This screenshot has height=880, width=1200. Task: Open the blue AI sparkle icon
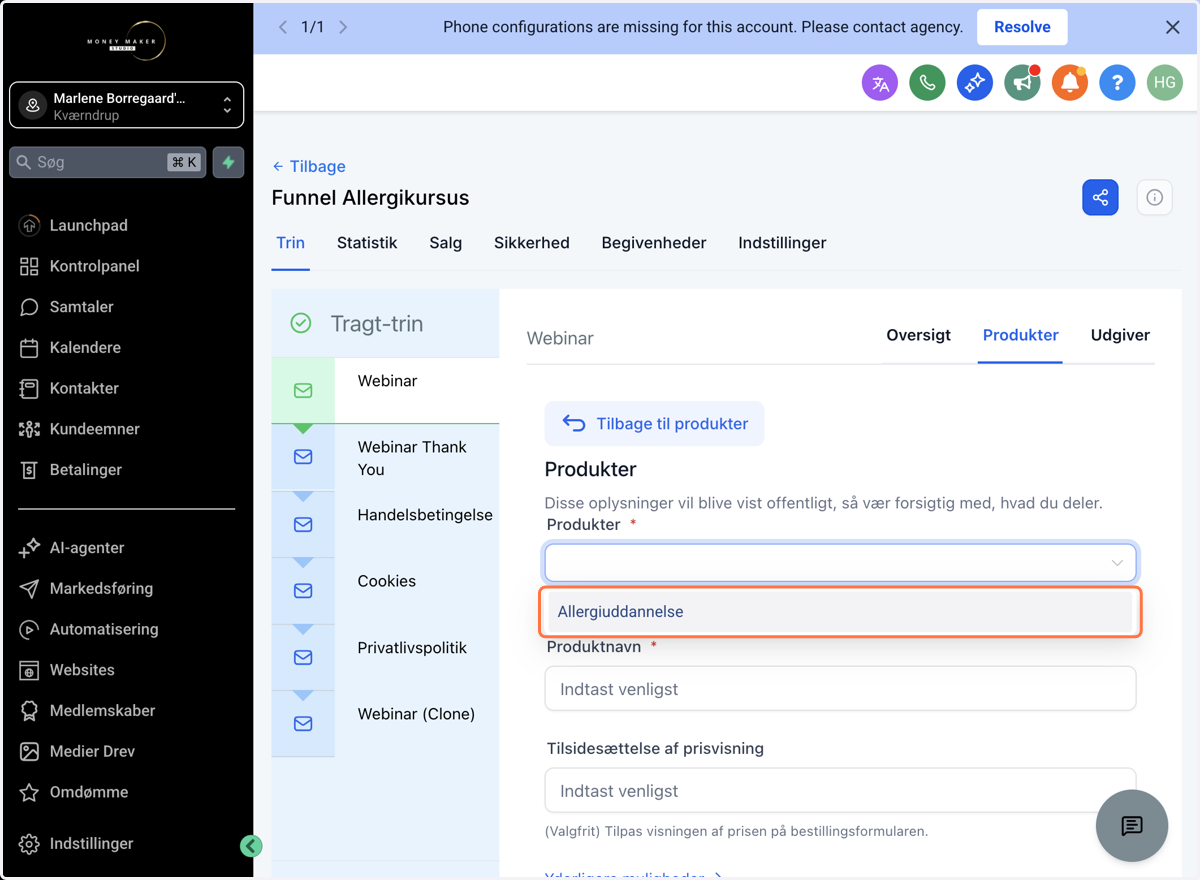pyautogui.click(x=974, y=83)
